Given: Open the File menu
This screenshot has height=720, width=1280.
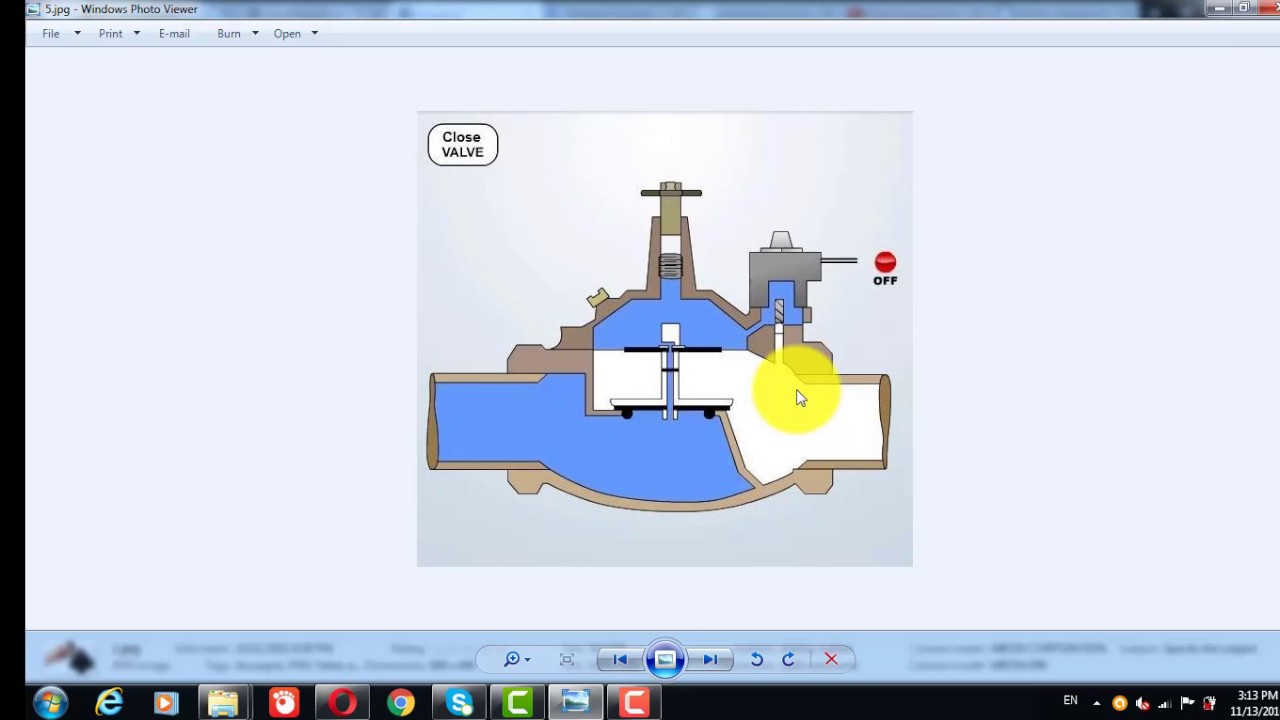Looking at the screenshot, I should pos(51,34).
